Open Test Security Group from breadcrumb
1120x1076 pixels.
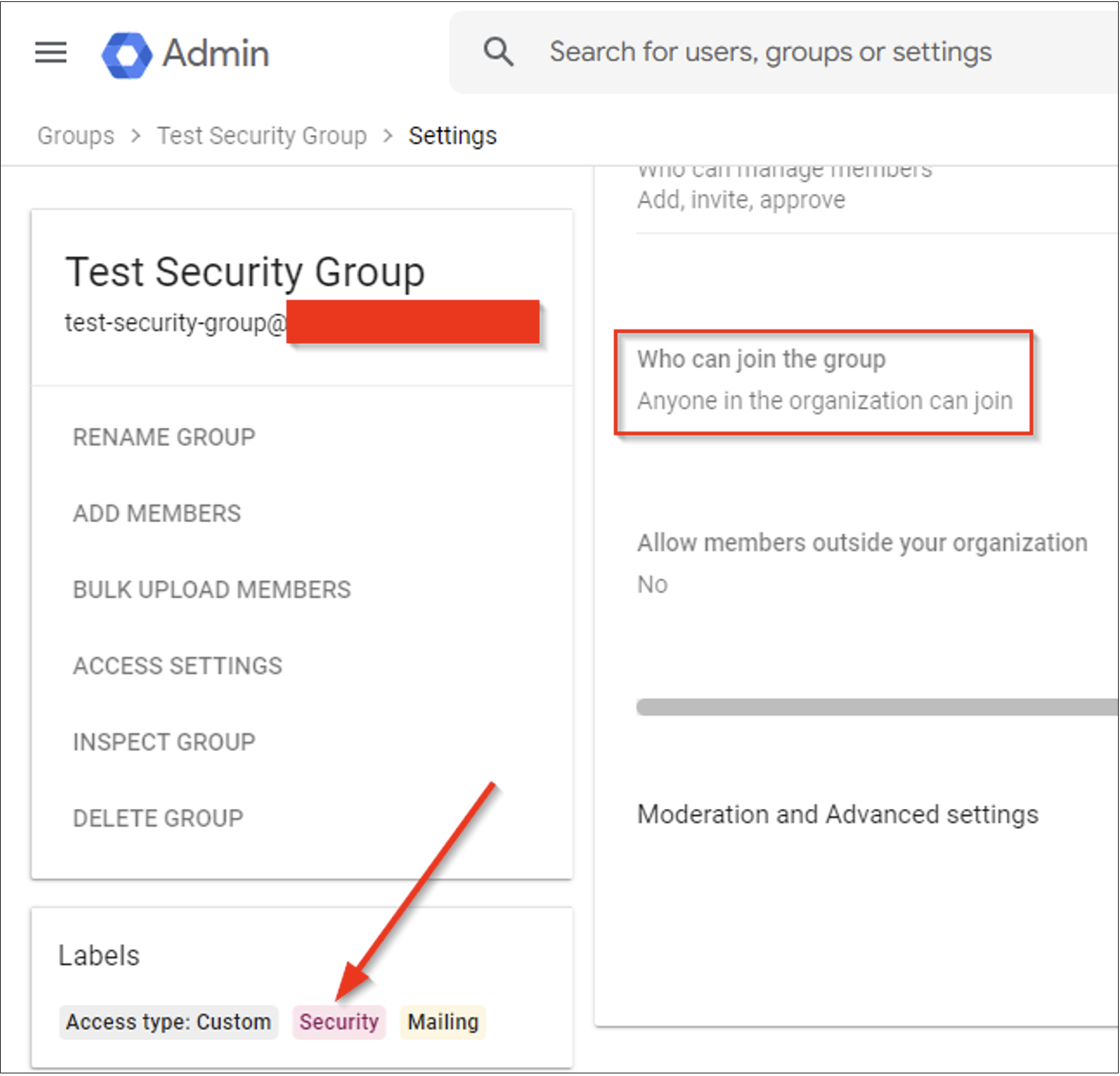coord(262,135)
